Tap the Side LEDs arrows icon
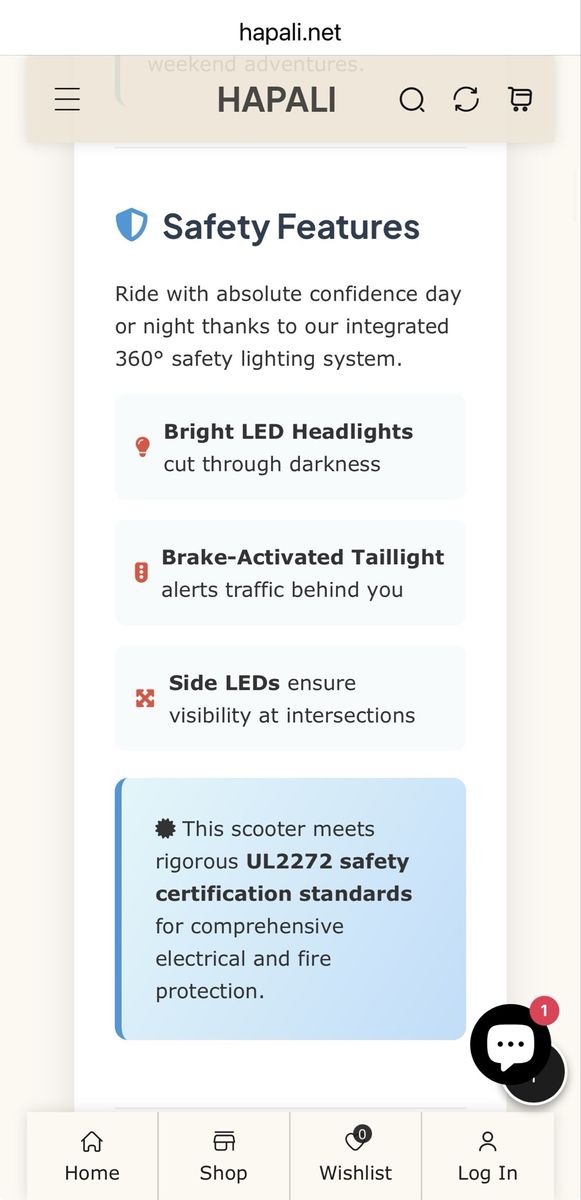 coord(145,698)
